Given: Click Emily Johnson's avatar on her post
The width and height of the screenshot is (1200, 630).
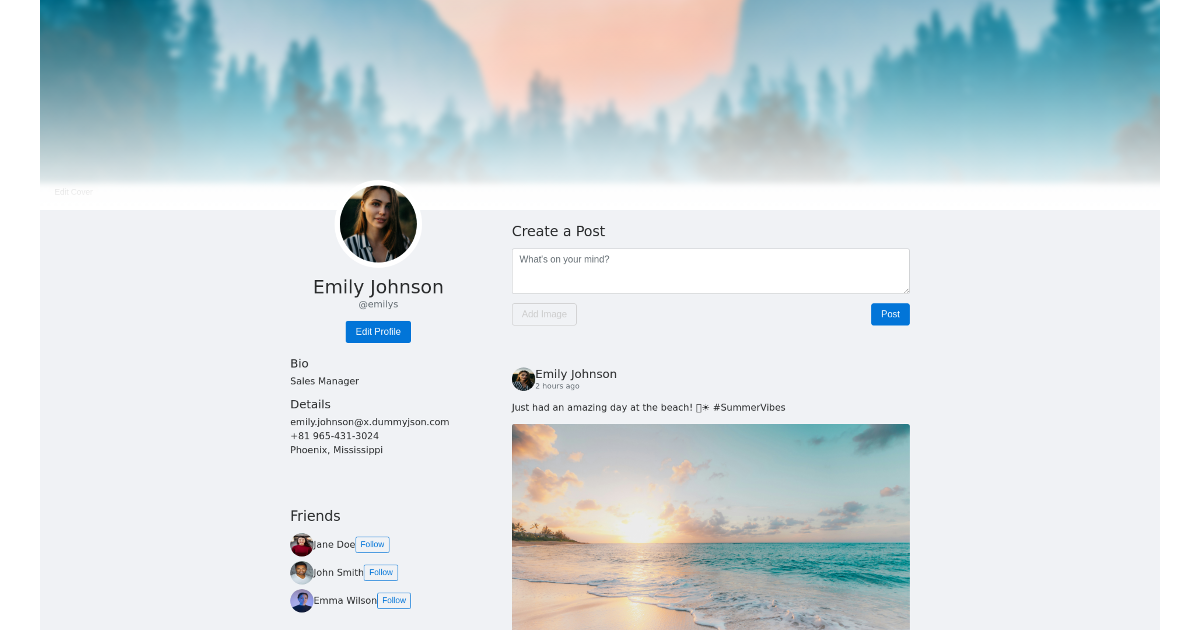Looking at the screenshot, I should [x=523, y=379].
